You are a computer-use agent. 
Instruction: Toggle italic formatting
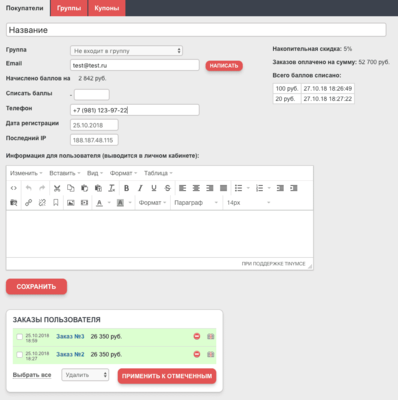coord(140,188)
